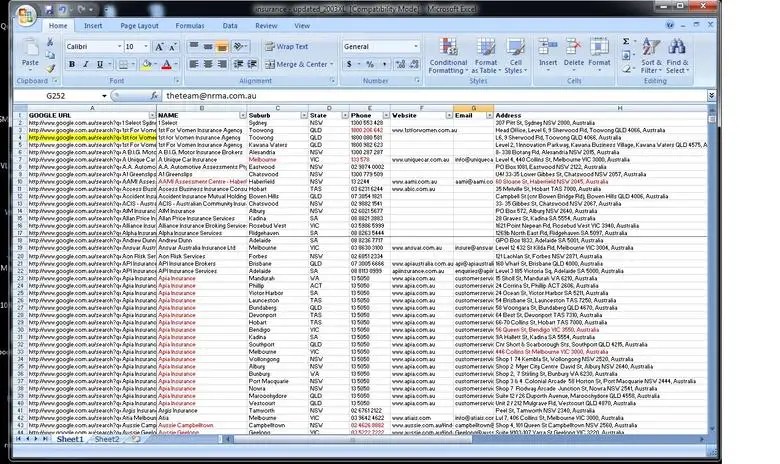Image resolution: width=780 pixels, height=464 pixels.
Task: Click the Cut scissors icon
Action: click(50, 42)
